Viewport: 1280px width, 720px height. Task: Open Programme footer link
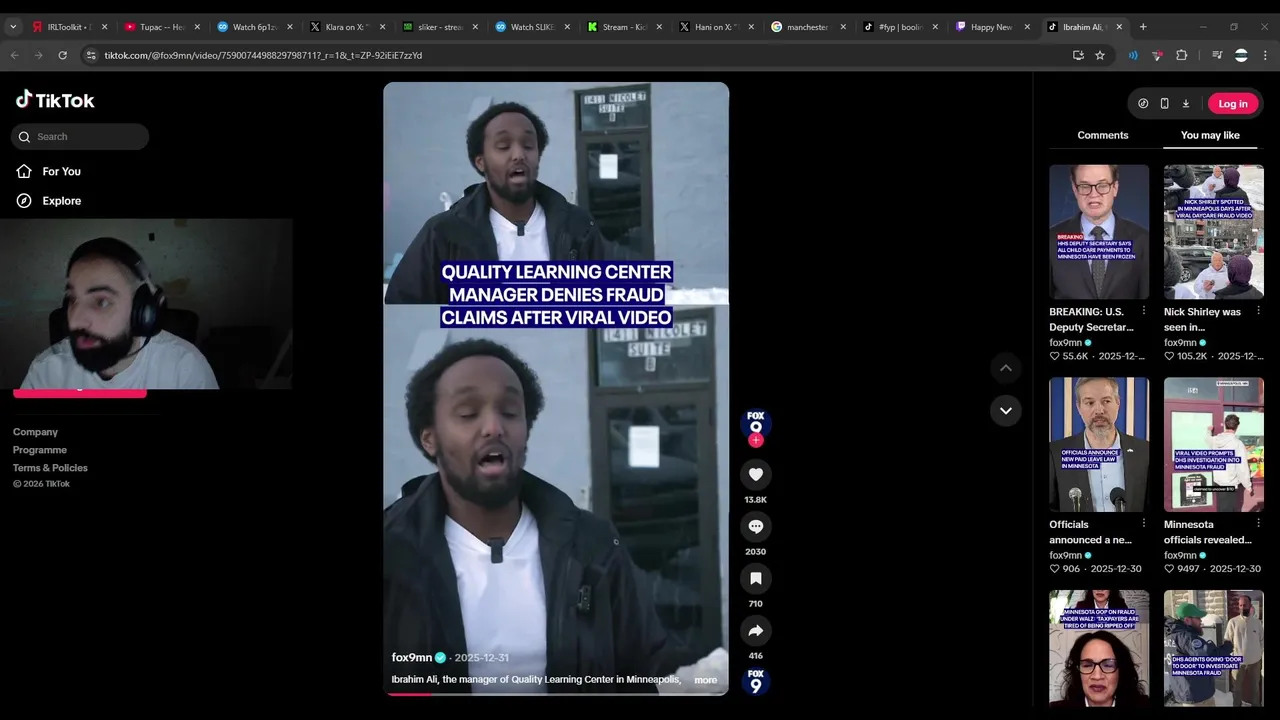pyautogui.click(x=40, y=450)
